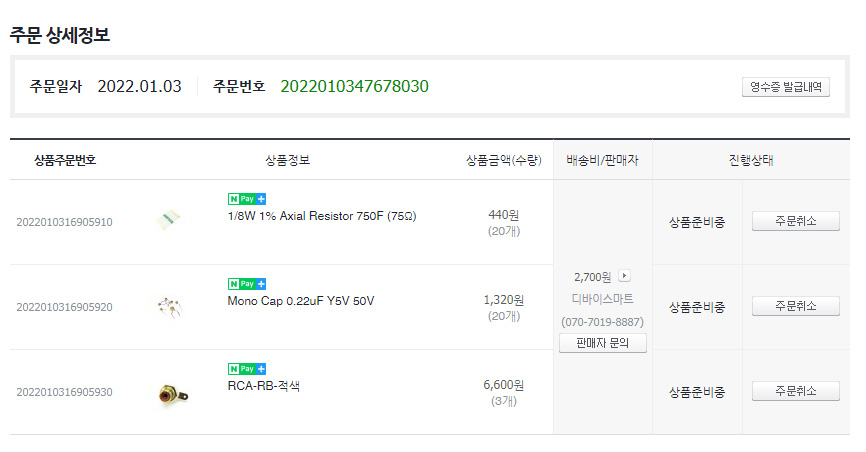Open the resistor product thumbnail
This screenshot has width=866, height=452.
[x=169, y=222]
